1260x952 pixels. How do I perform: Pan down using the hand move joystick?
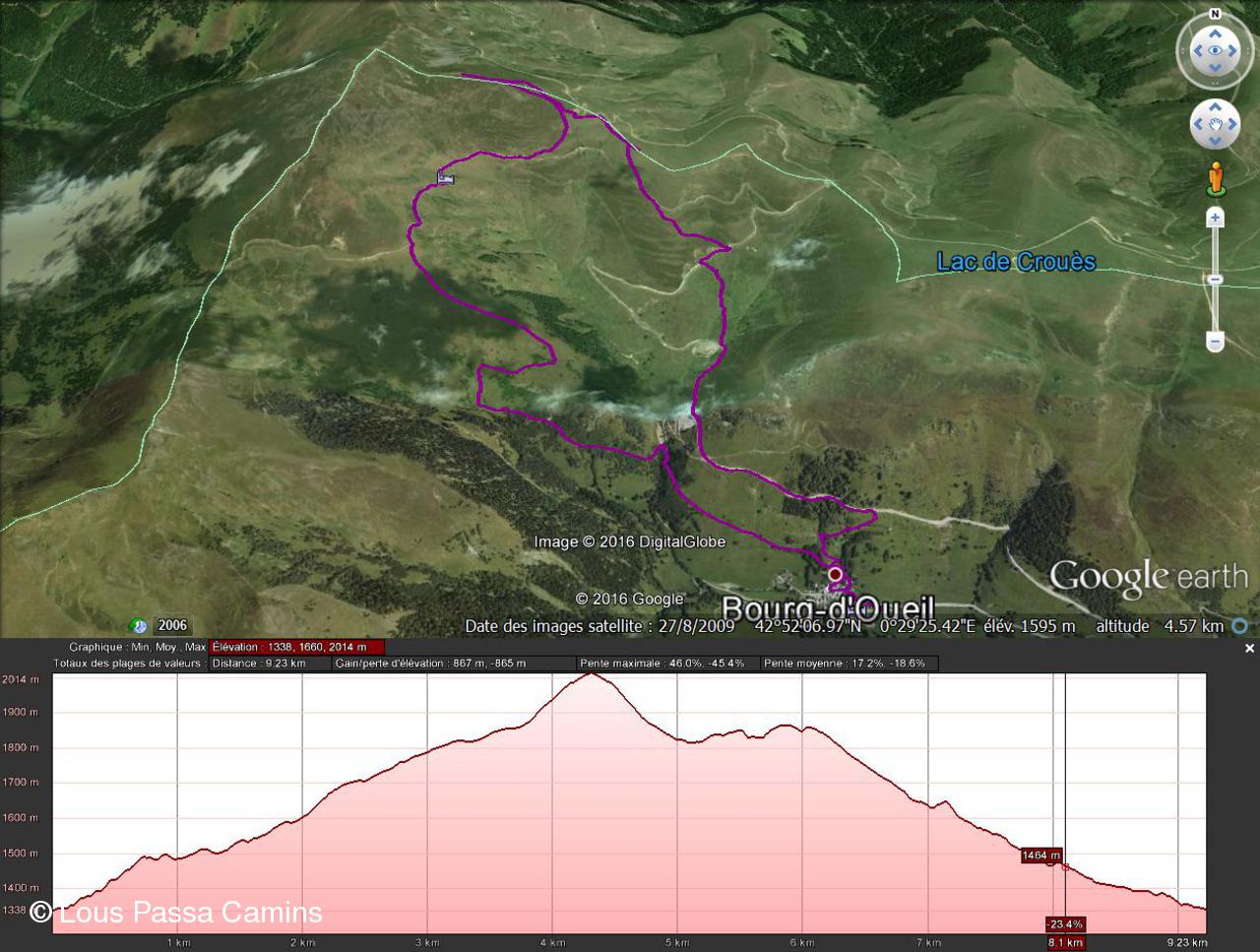[1215, 142]
